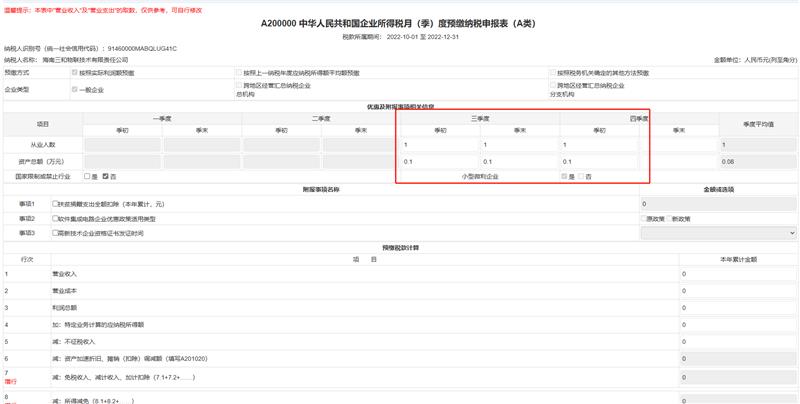Toggle the 一般企业 enterprise type checkbox
This screenshot has height=404, width=800.
(74, 89)
